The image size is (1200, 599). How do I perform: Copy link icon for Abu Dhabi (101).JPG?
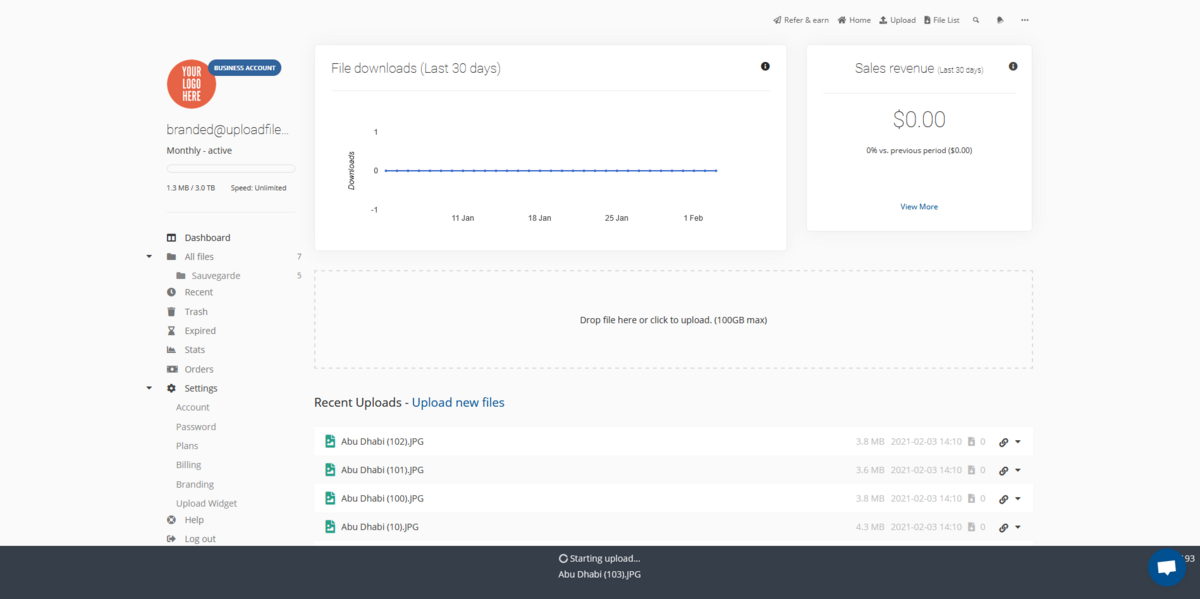[1004, 470]
